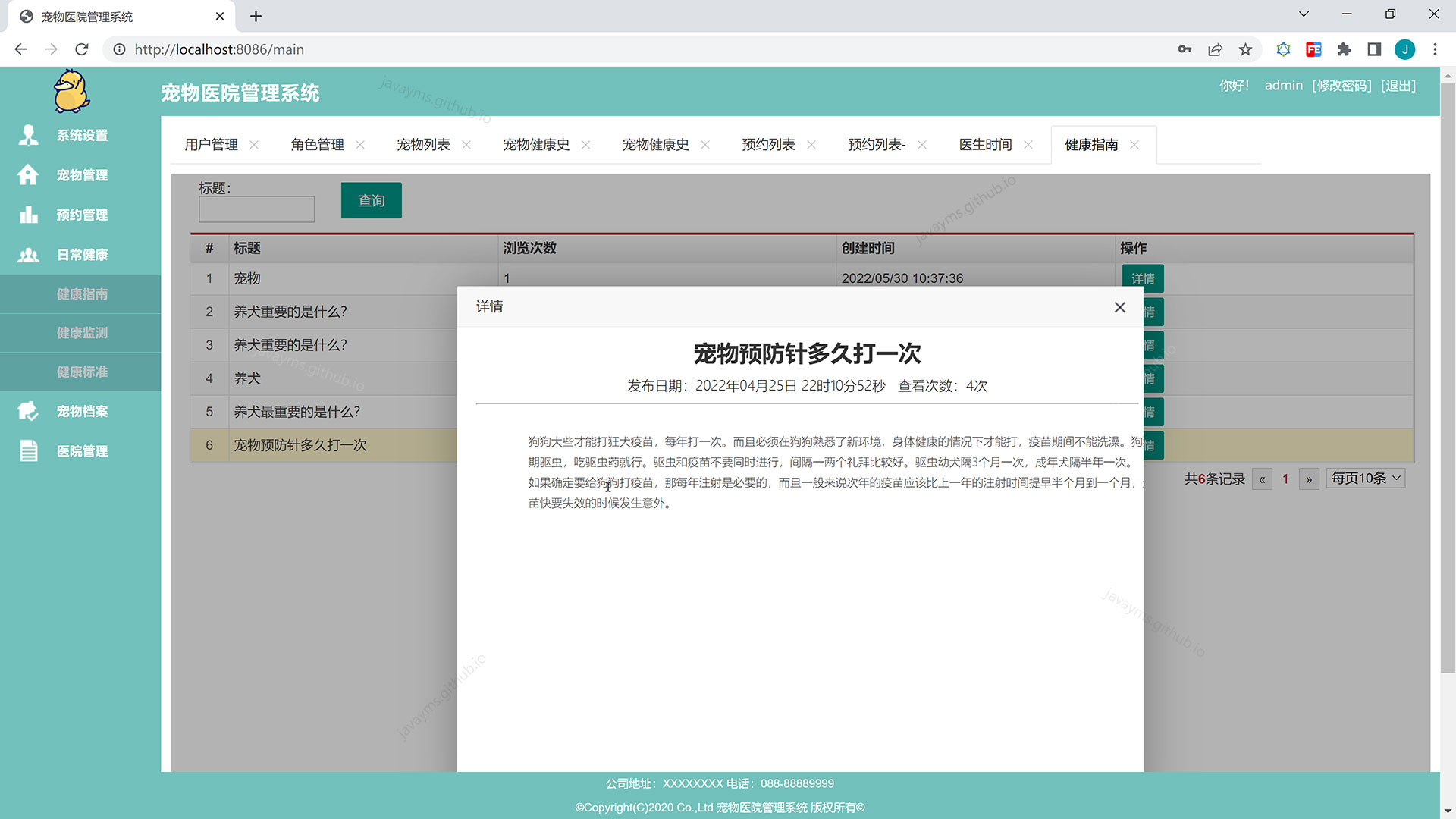Close the 医生时间 tab
Viewport: 1456px width, 819px height.
tap(1028, 145)
